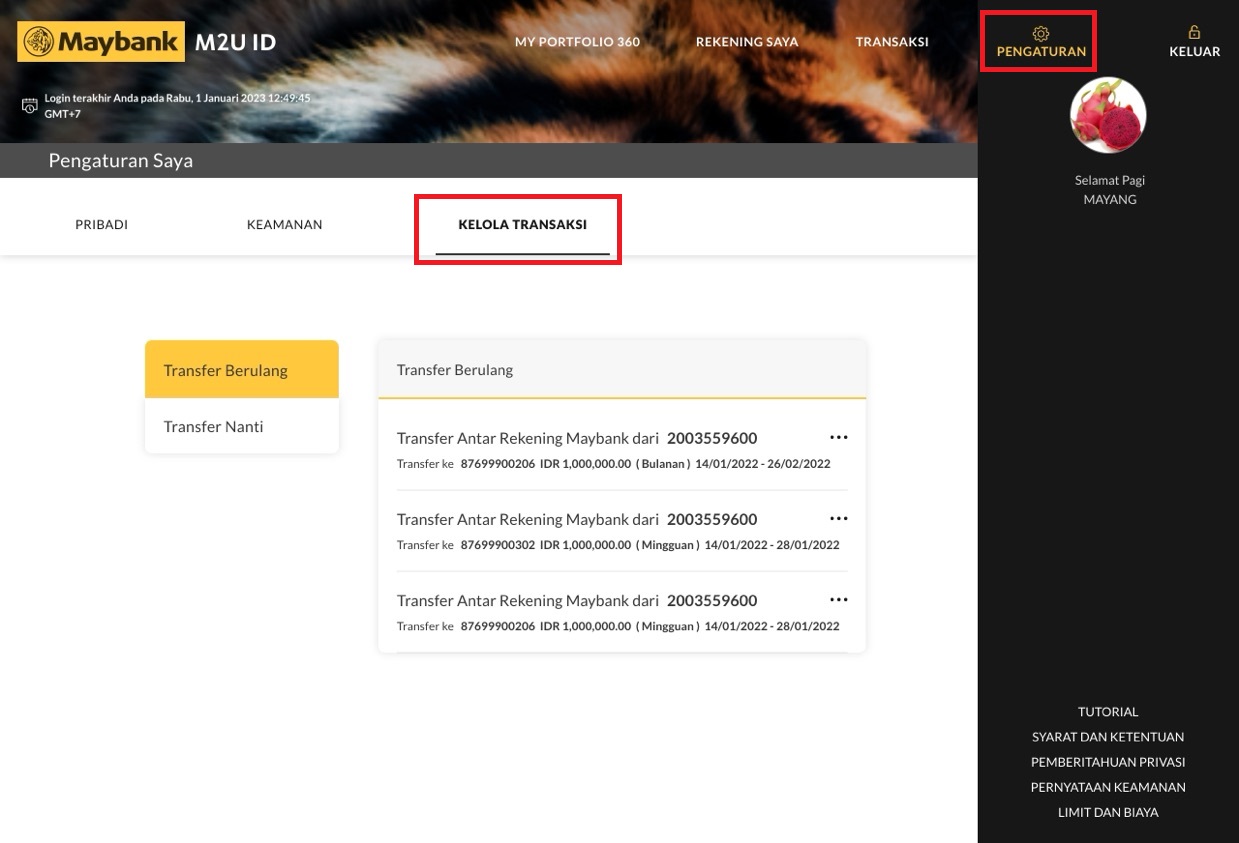1239x843 pixels.
Task: Click the Maybank tiger logo
Action: [39, 42]
